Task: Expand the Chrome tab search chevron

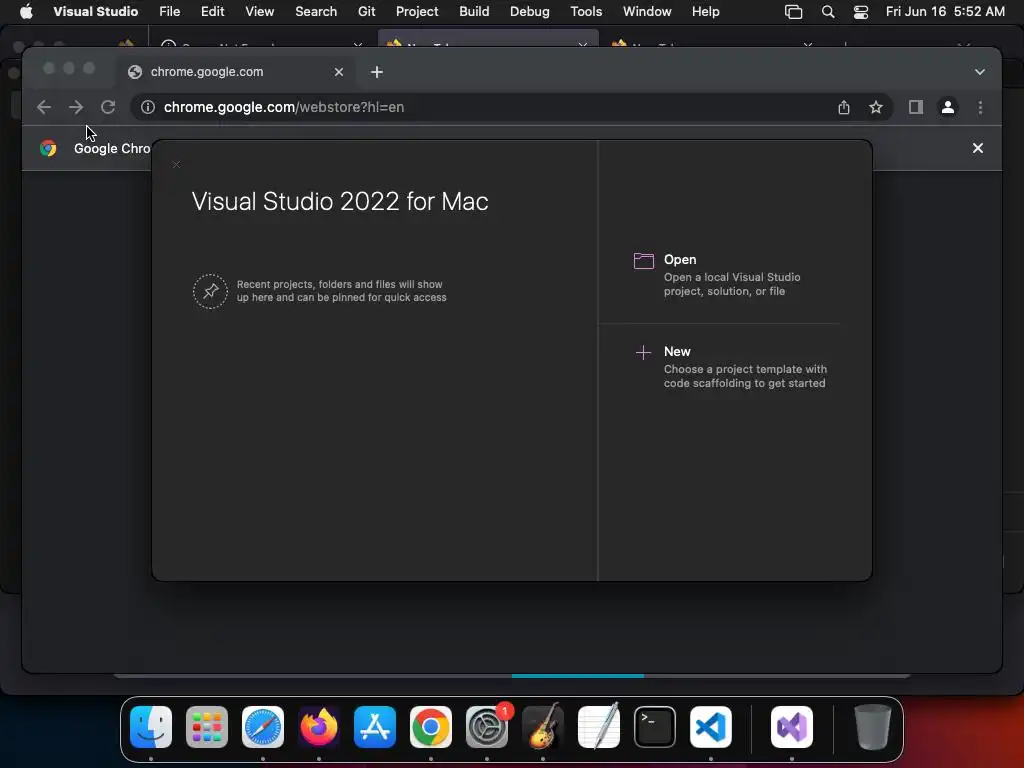Action: (x=980, y=72)
